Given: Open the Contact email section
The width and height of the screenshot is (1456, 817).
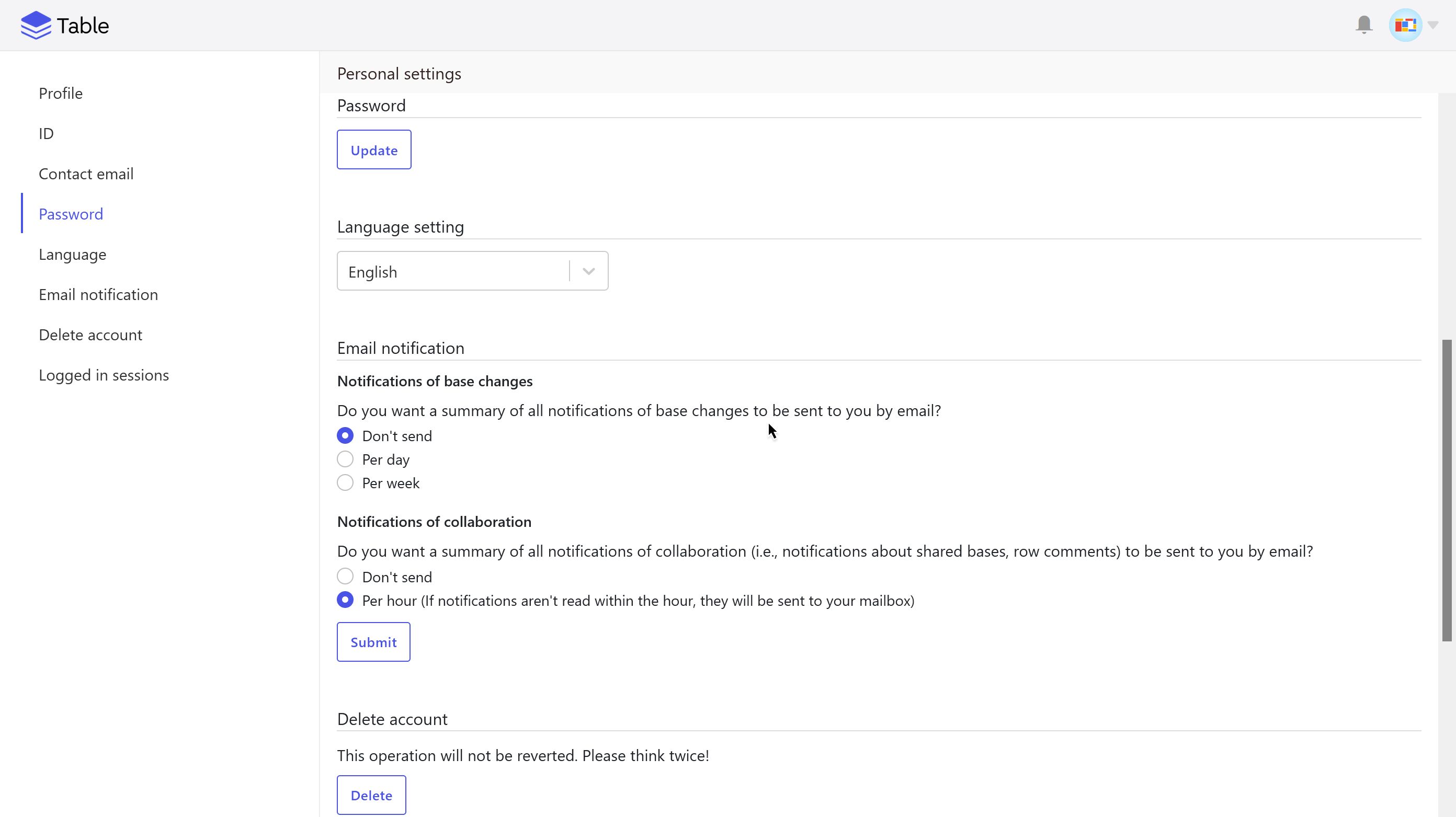Looking at the screenshot, I should (x=86, y=174).
